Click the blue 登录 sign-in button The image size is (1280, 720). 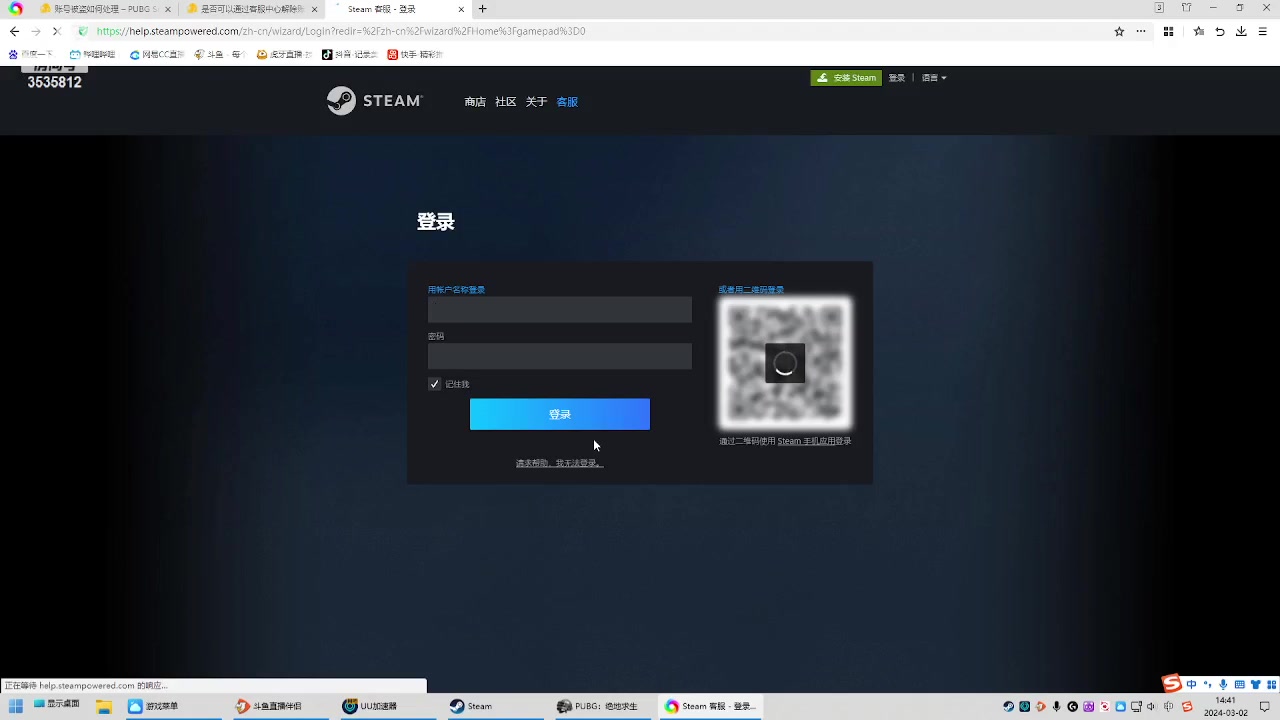[x=560, y=414]
